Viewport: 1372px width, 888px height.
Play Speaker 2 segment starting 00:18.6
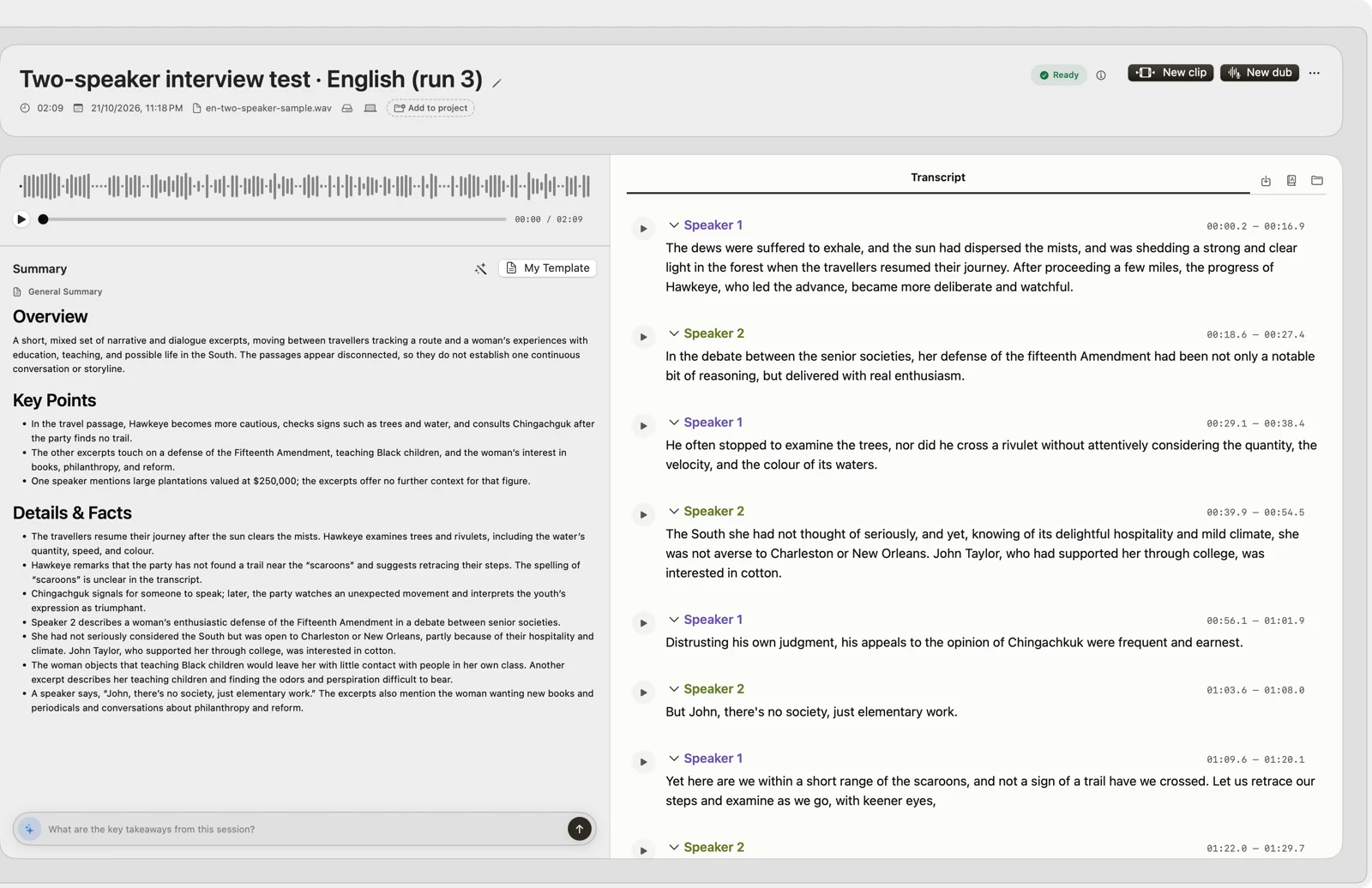(643, 337)
